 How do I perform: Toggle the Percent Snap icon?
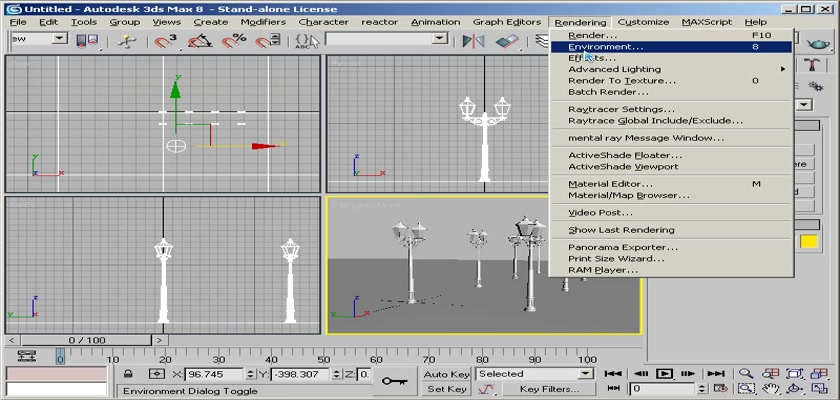click(x=234, y=41)
